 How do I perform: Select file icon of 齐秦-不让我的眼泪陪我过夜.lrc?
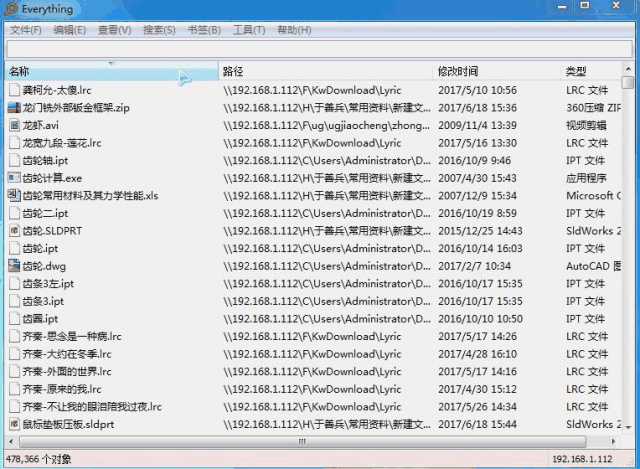pyautogui.click(x=14, y=406)
